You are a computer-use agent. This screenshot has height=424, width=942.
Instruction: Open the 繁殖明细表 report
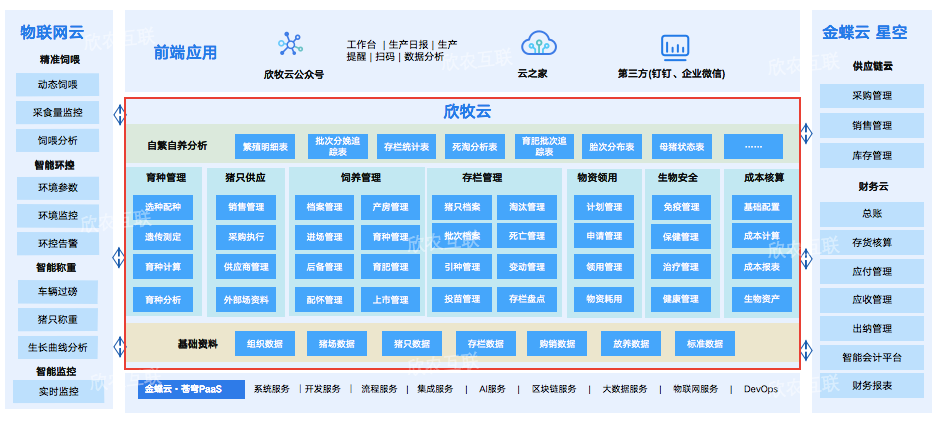tap(265, 147)
